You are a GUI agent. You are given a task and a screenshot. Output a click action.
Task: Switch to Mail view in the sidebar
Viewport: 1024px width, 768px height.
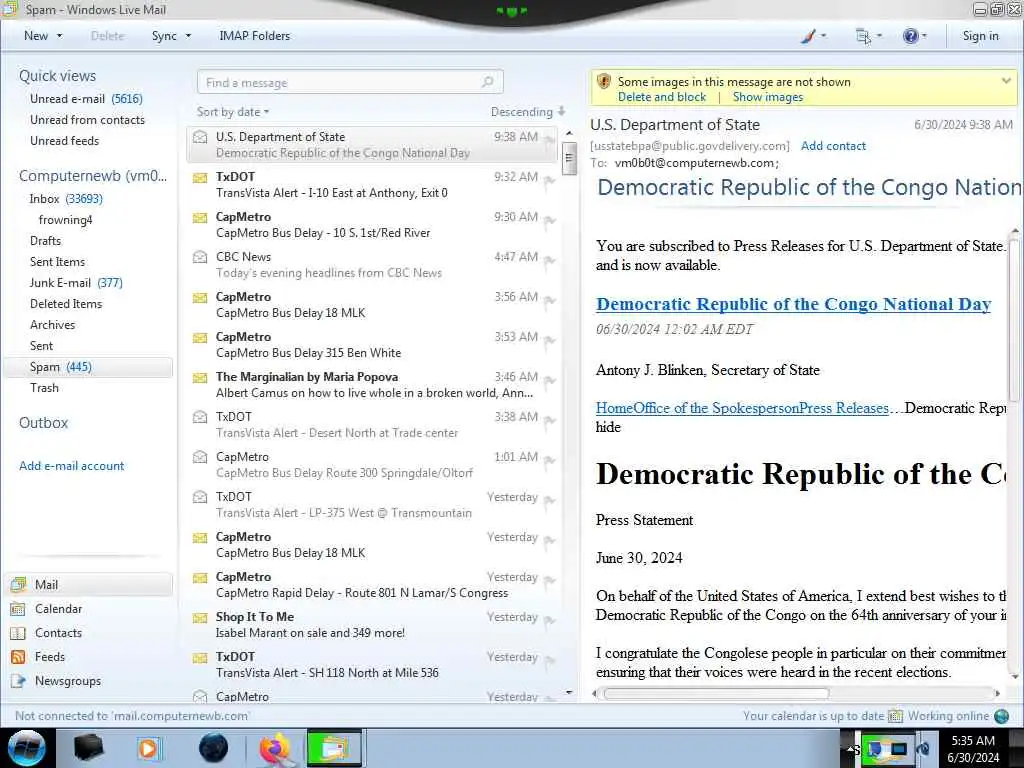point(88,584)
